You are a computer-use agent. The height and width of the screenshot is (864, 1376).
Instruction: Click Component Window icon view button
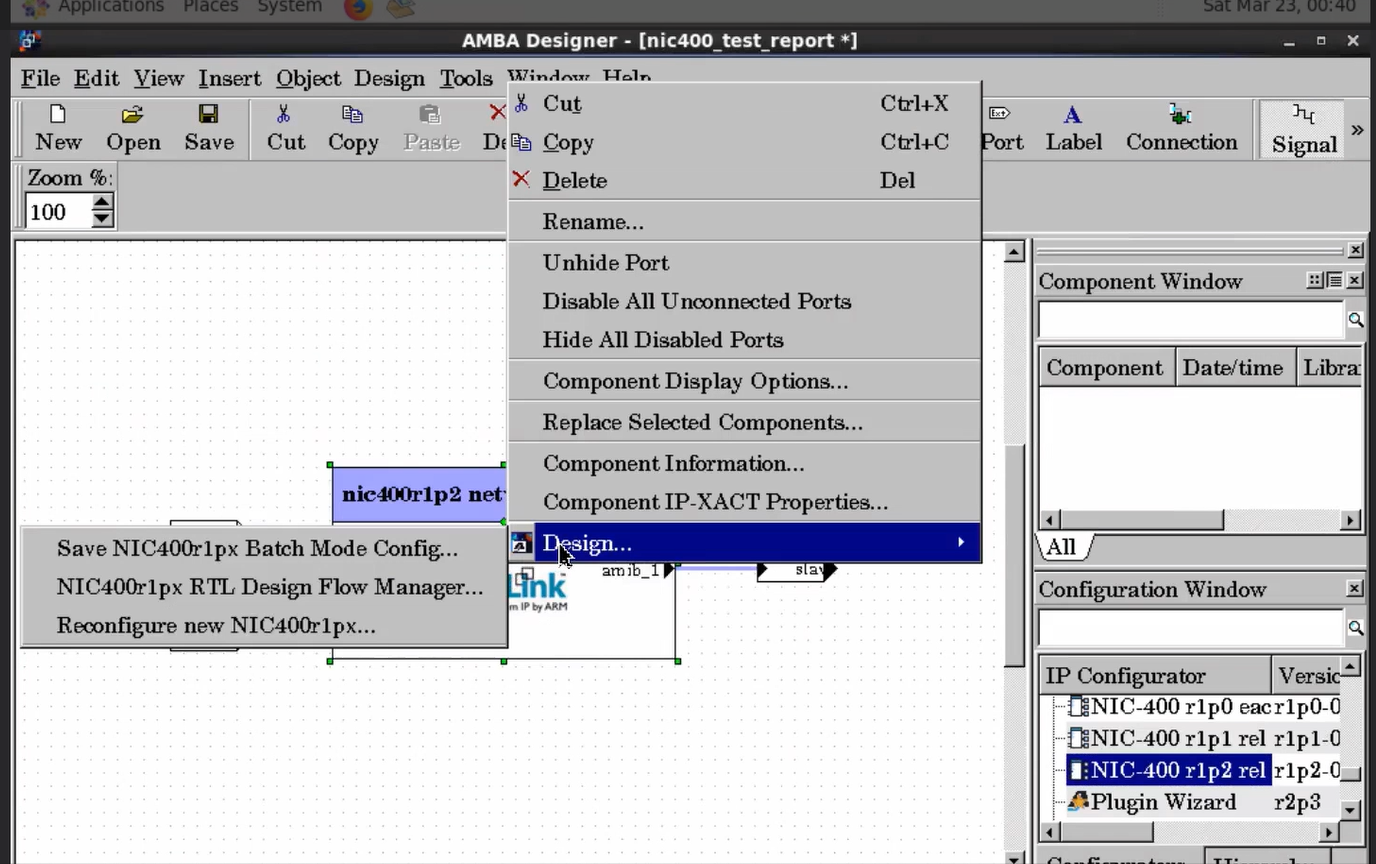pyautogui.click(x=1315, y=281)
